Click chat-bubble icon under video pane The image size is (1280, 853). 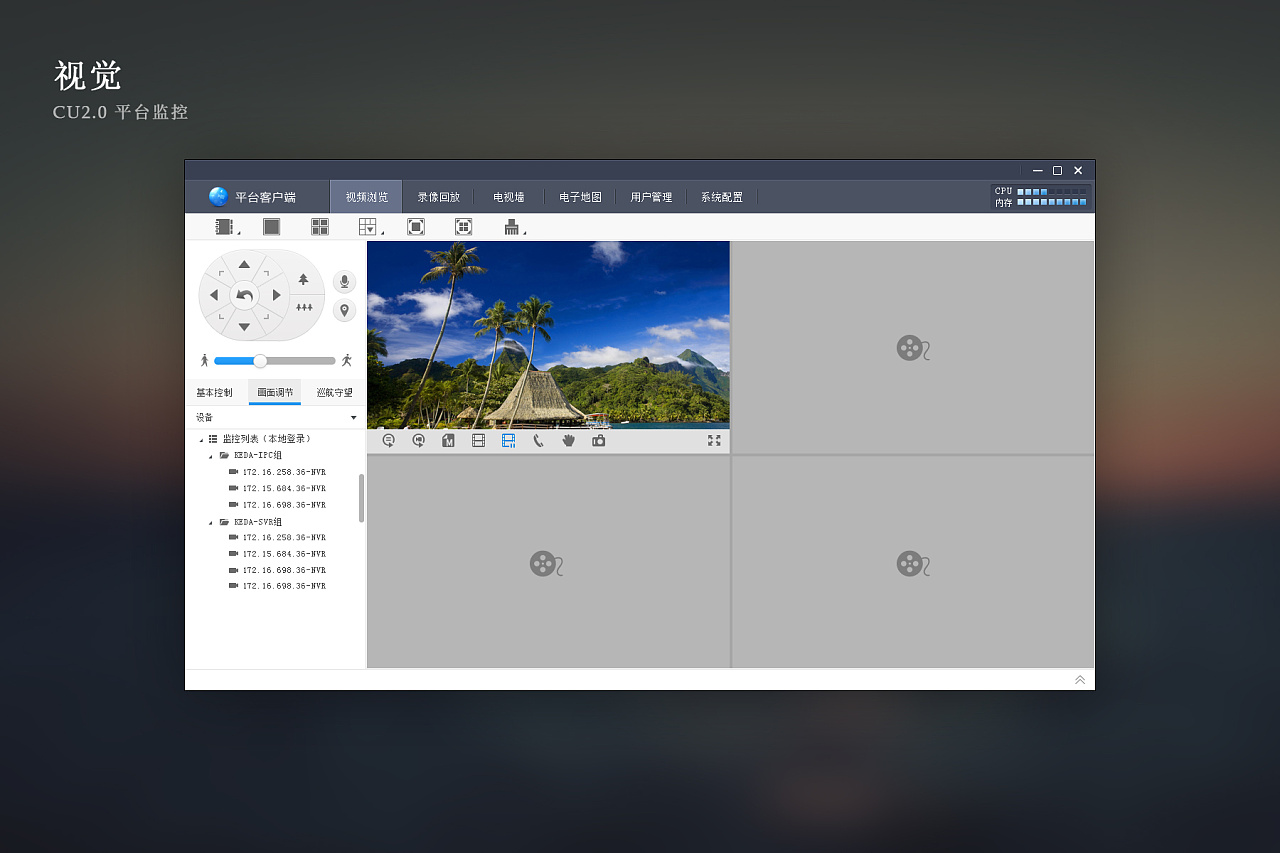389,440
